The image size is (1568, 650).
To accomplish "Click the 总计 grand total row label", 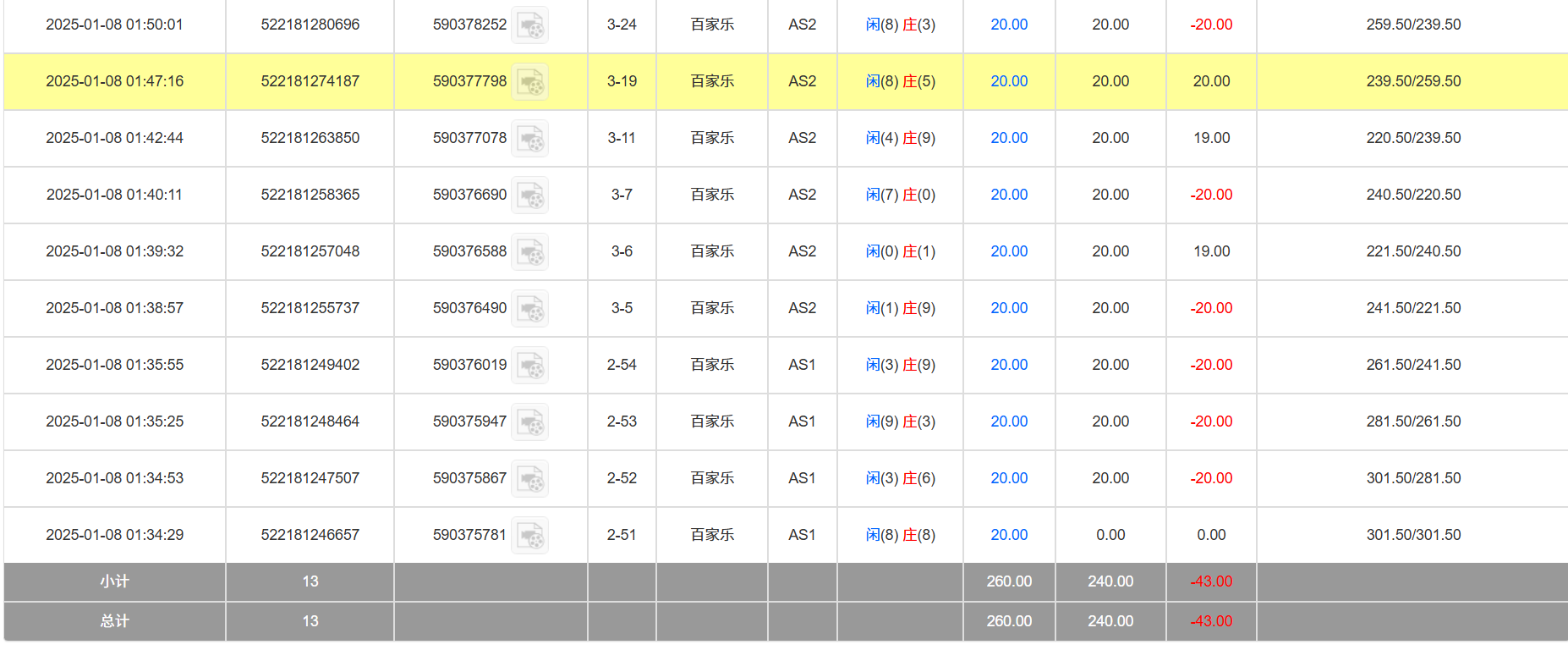I will point(114,621).
